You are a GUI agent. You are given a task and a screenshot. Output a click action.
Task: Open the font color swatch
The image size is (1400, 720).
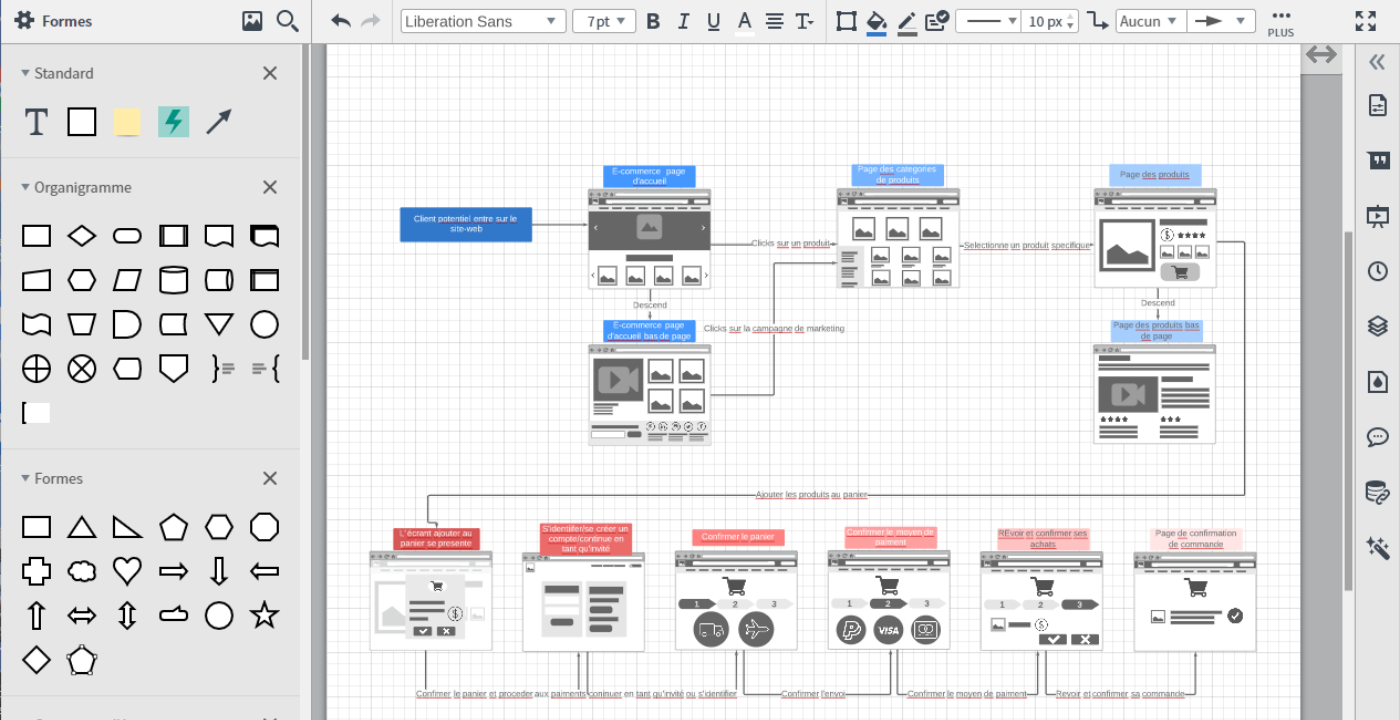point(744,20)
